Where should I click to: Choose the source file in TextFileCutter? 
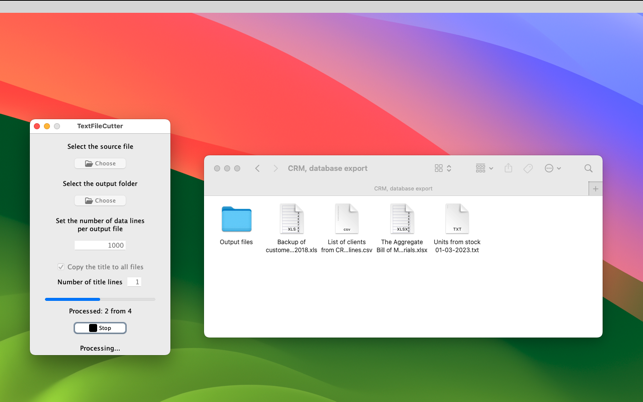[x=100, y=163]
